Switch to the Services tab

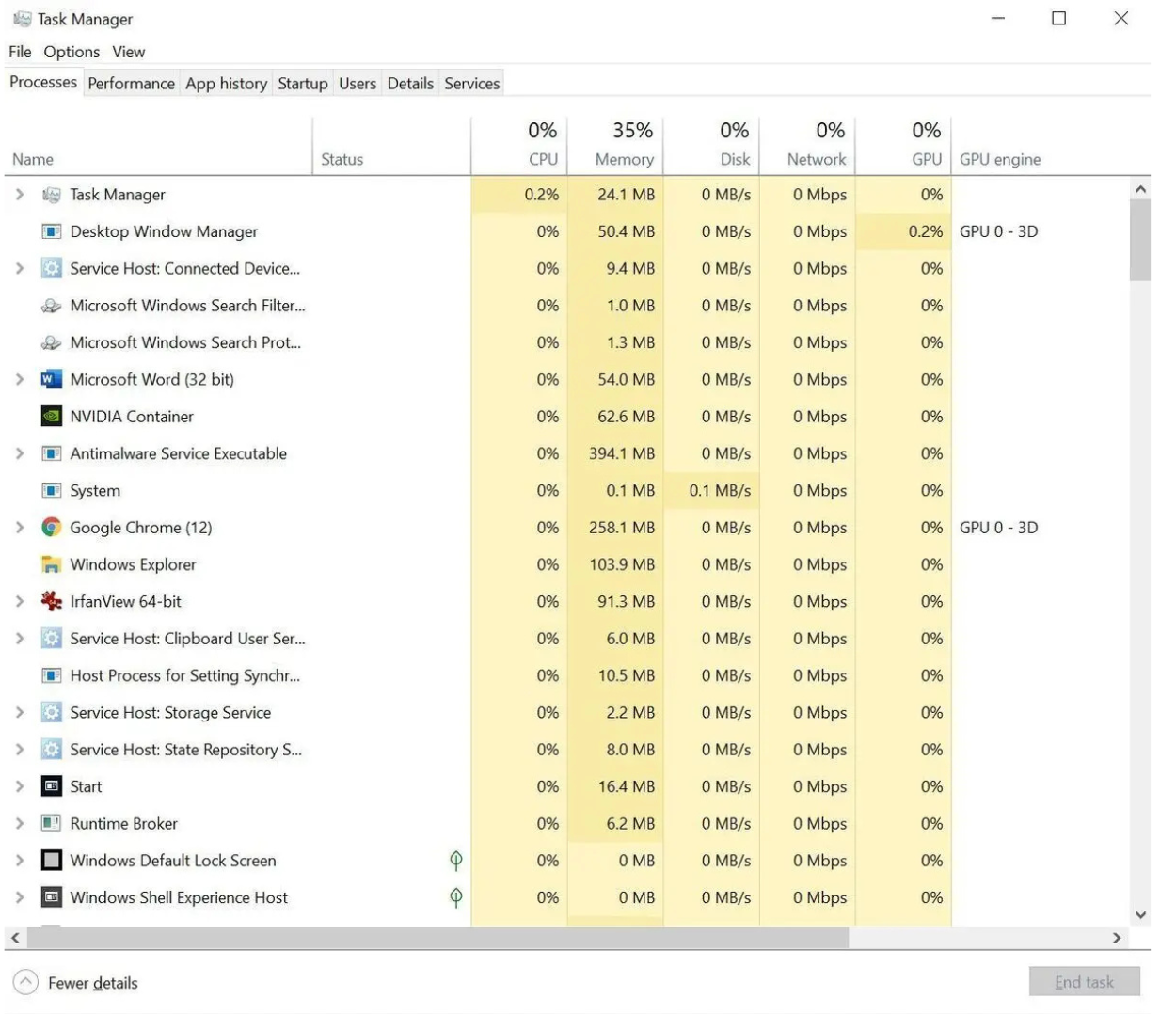(472, 84)
